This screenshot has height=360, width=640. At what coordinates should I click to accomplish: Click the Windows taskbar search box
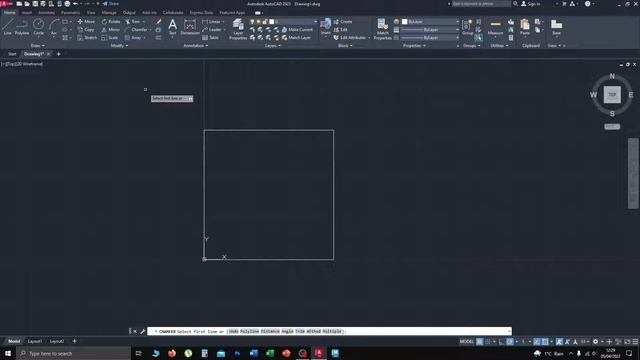coord(73,353)
